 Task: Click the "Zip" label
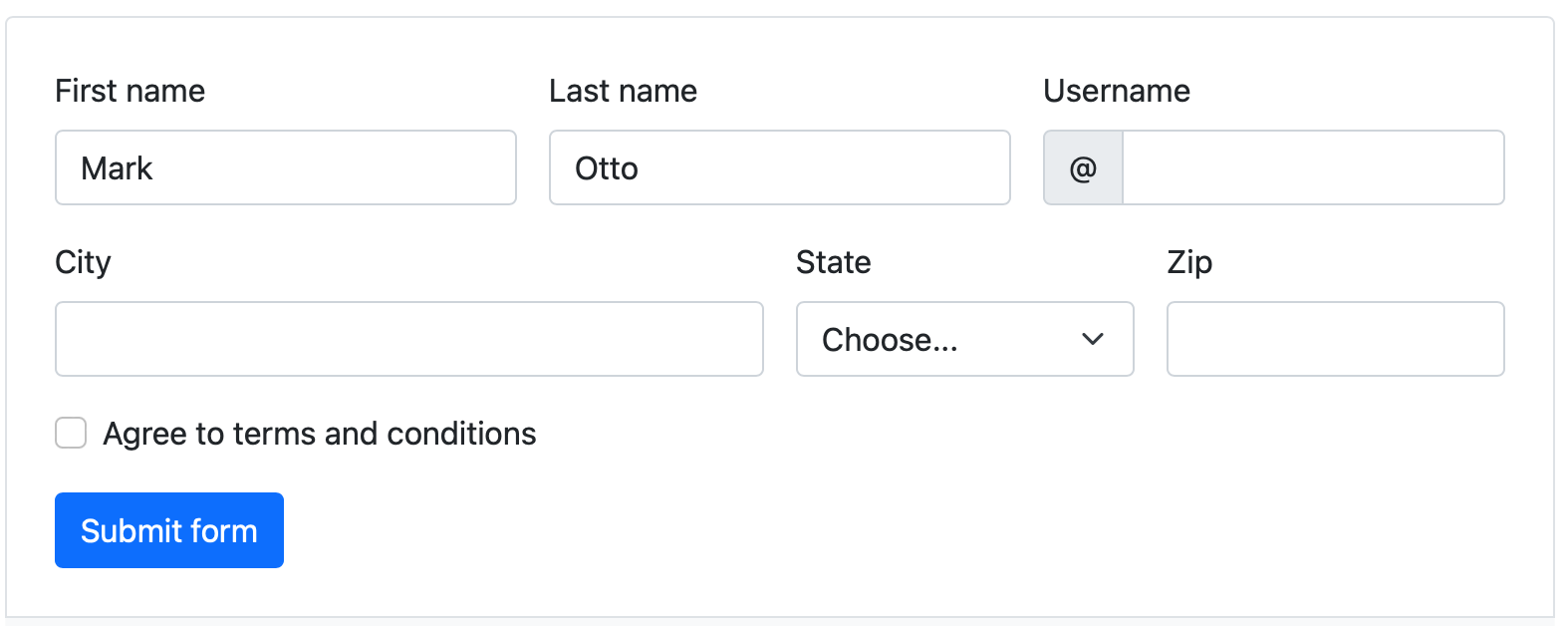[x=1189, y=262]
